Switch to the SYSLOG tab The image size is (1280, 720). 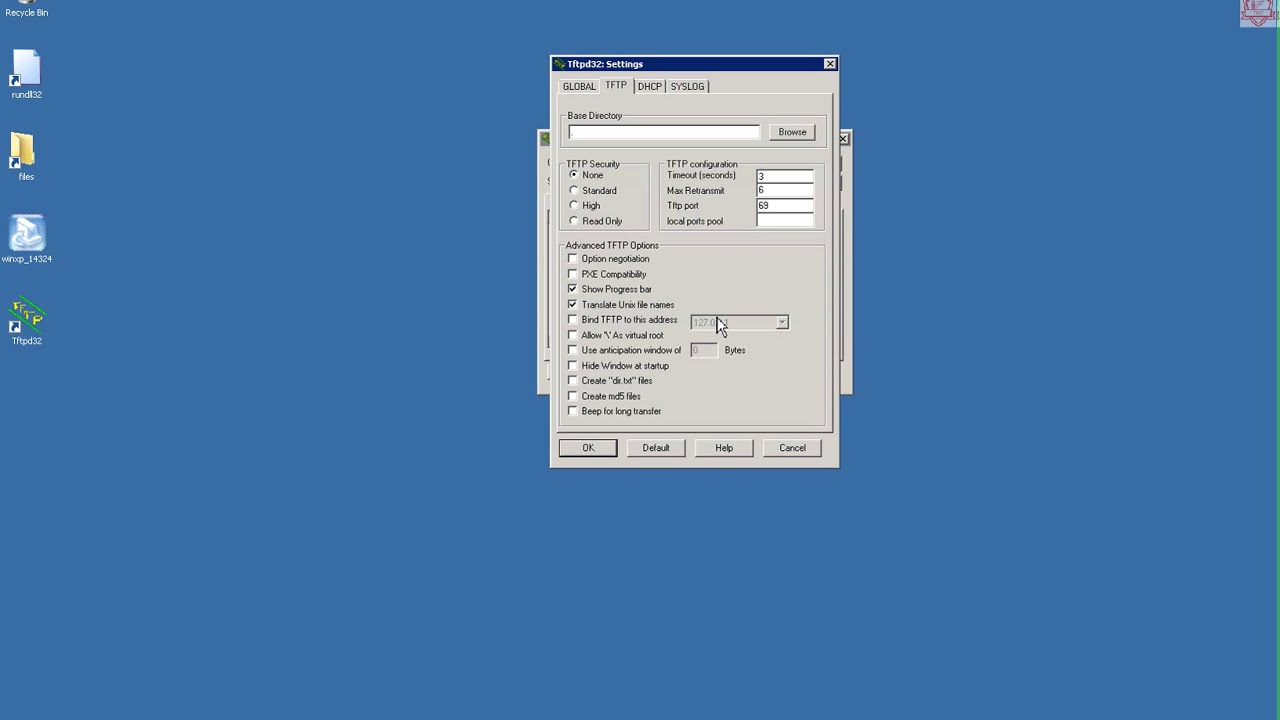coord(688,87)
